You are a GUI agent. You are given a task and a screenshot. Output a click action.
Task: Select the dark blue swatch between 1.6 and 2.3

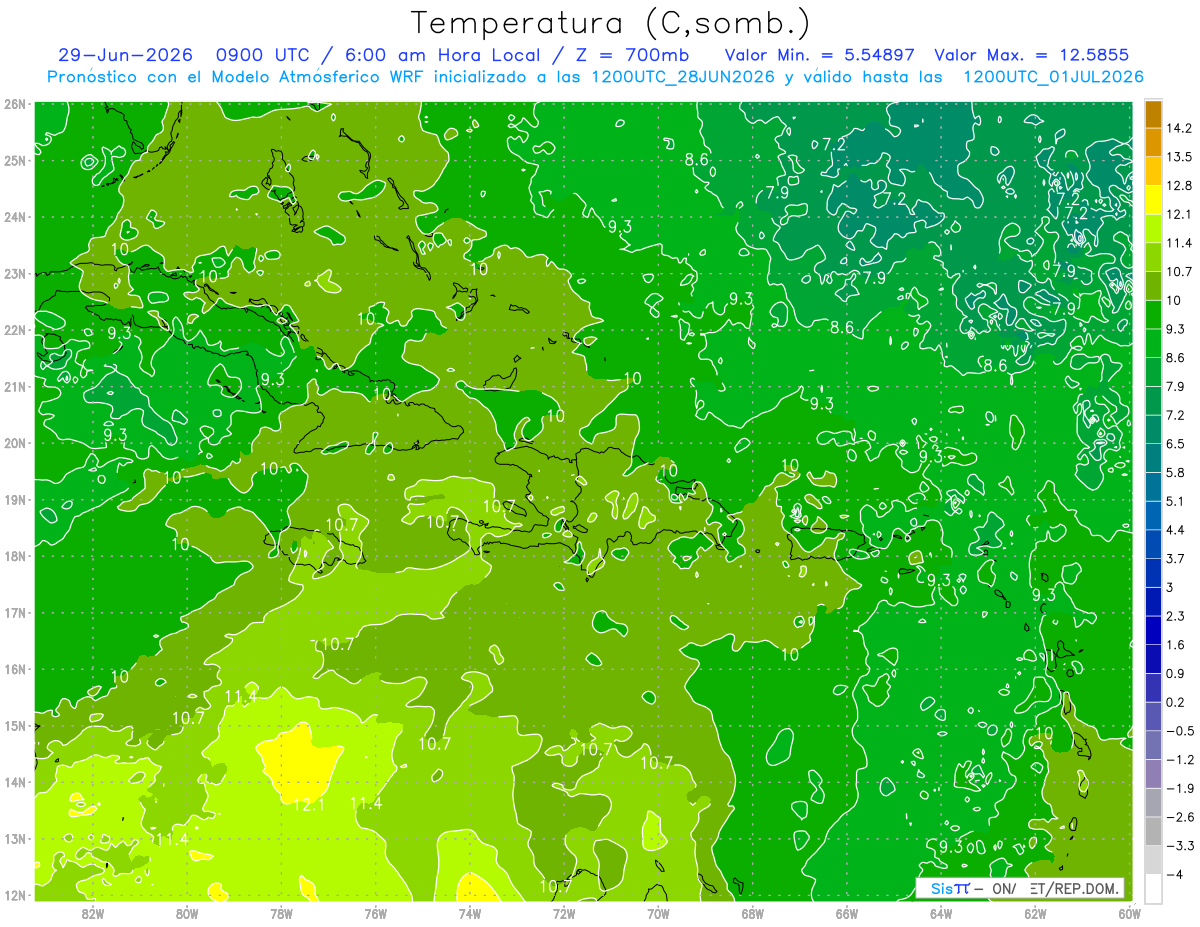(1153, 630)
